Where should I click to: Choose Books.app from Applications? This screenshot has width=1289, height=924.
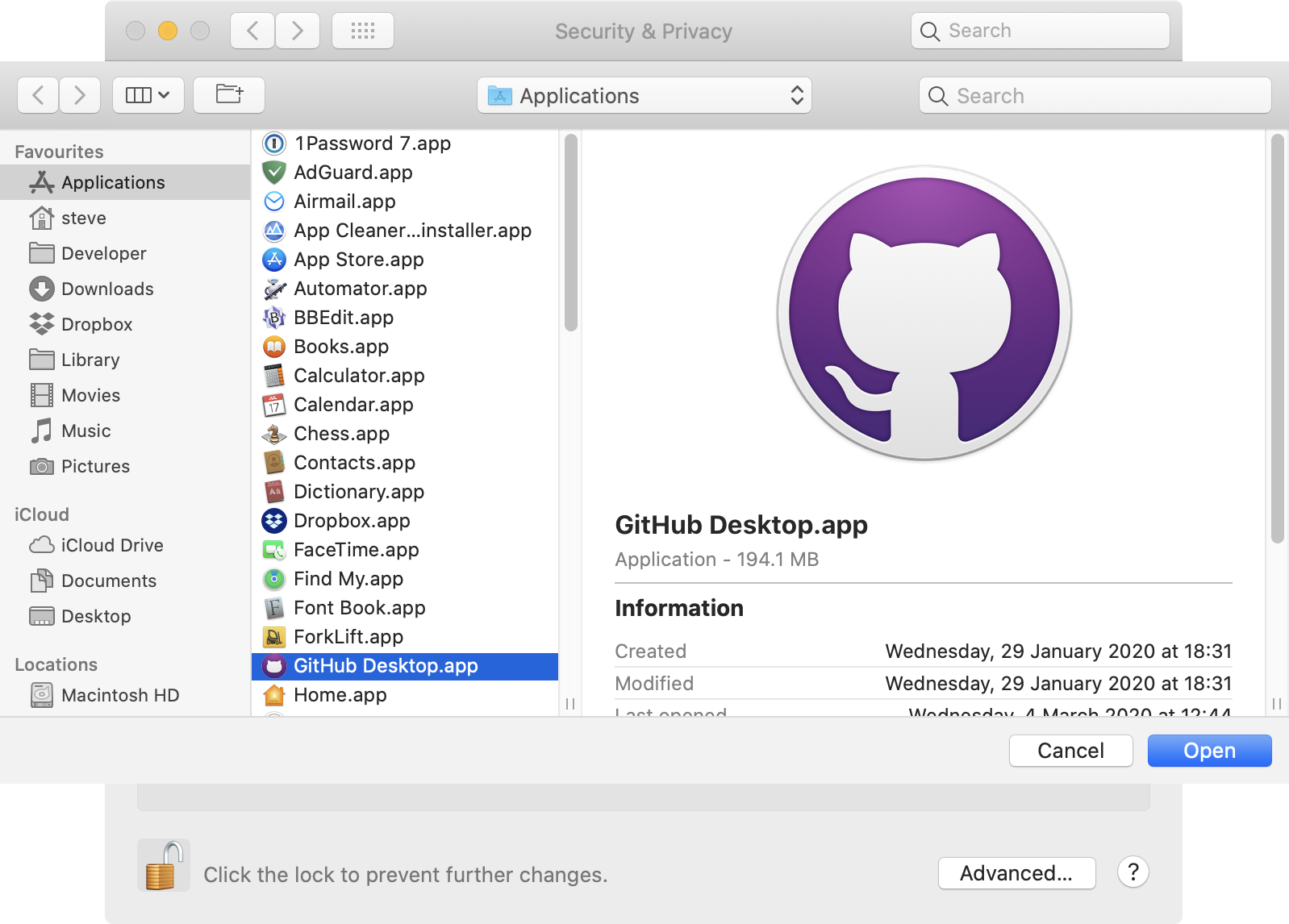click(x=405, y=347)
